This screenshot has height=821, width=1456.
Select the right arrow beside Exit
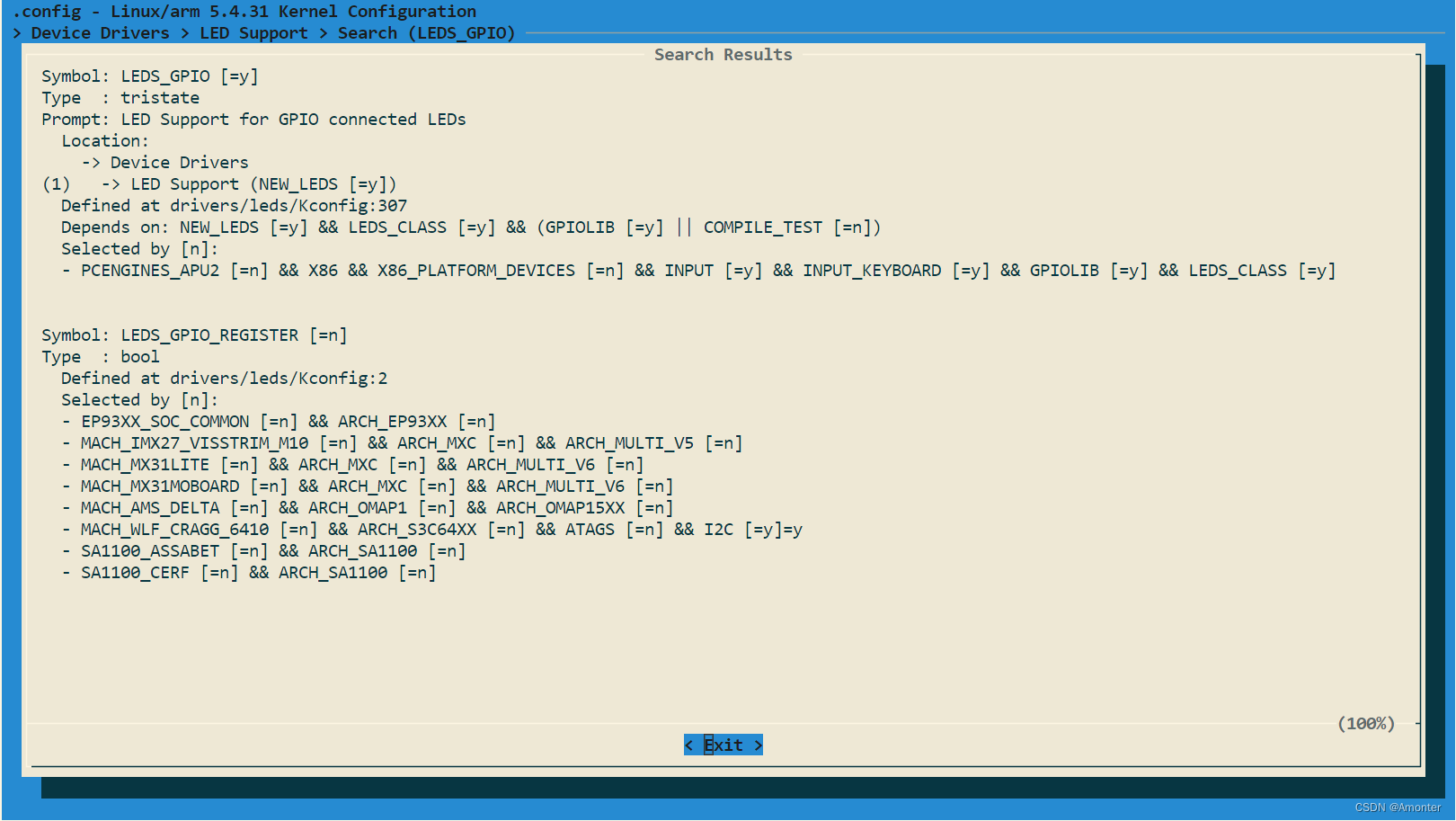758,745
